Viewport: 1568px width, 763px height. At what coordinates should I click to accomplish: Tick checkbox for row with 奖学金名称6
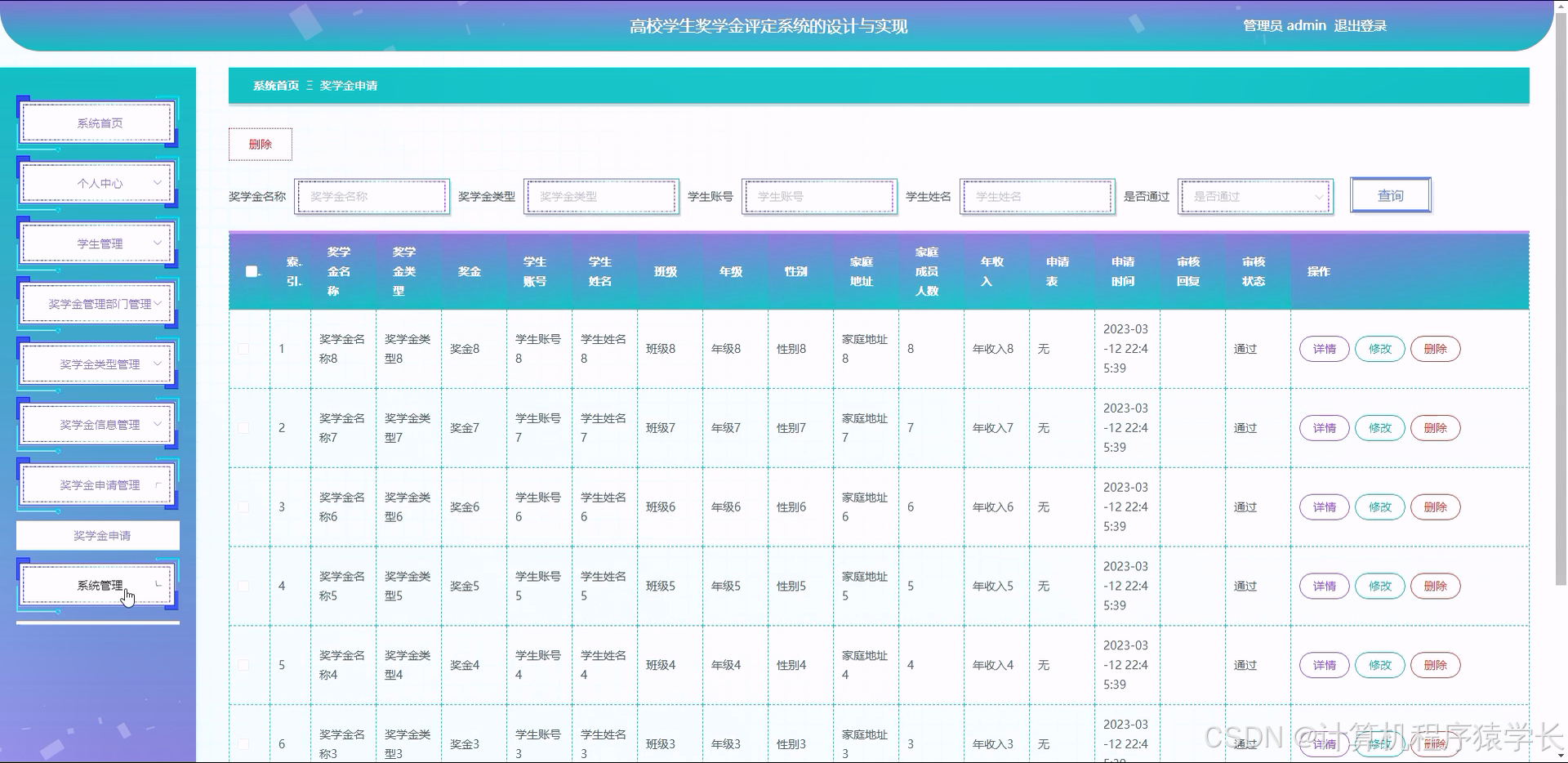point(243,507)
